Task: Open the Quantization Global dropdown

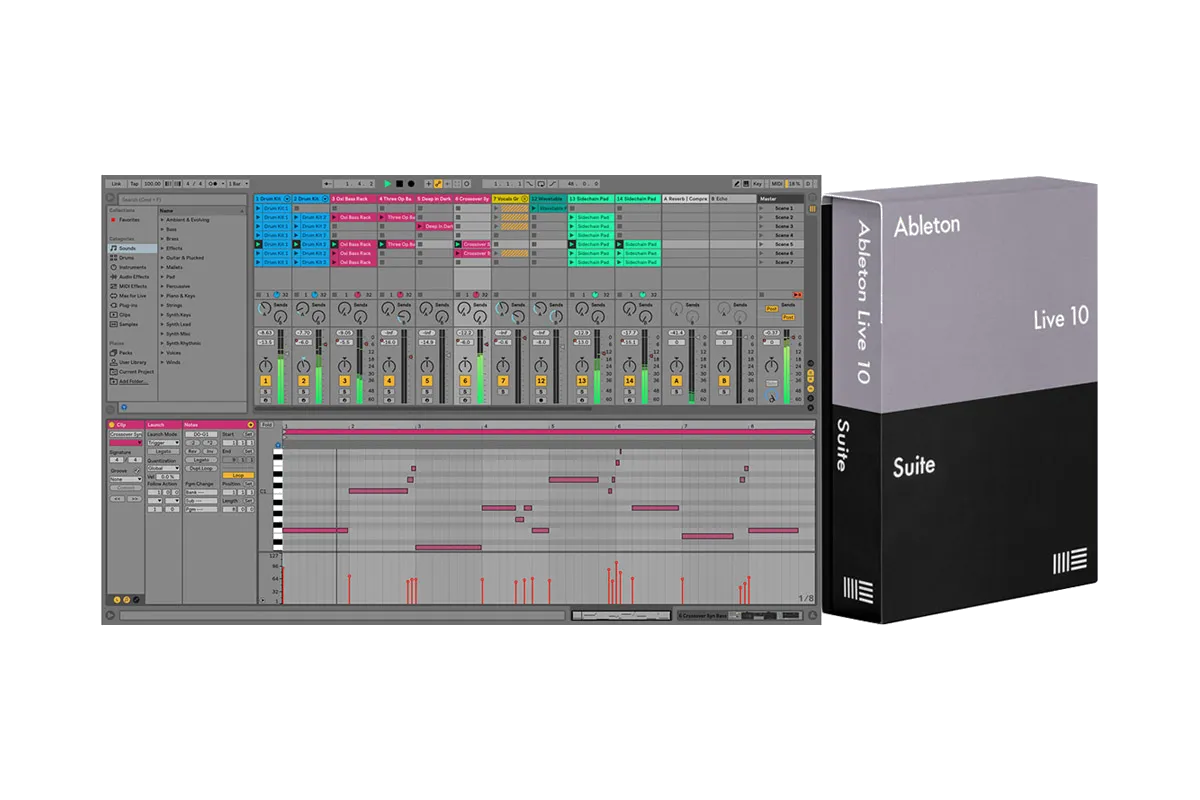Action: point(164,467)
